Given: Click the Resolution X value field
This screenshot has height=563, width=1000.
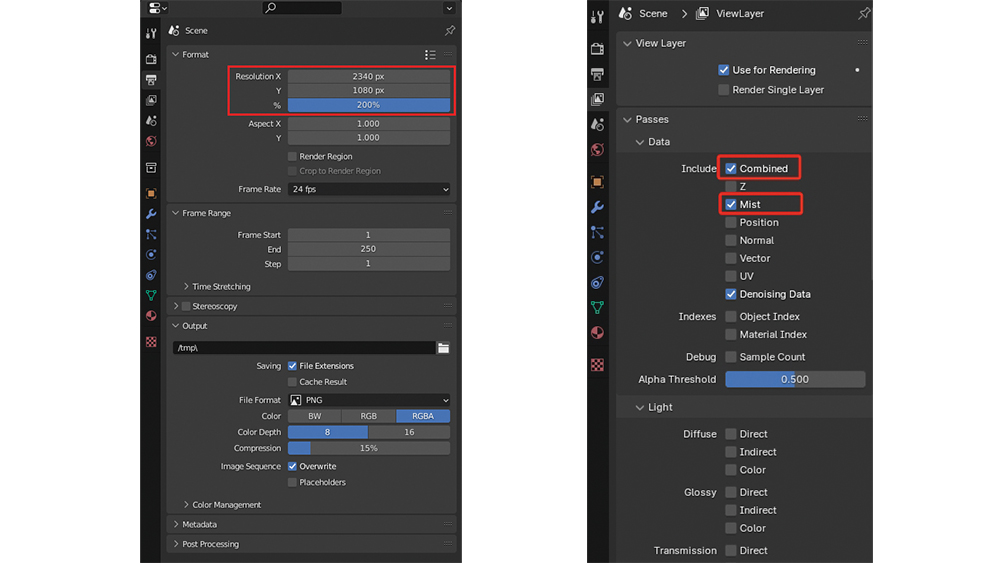Looking at the screenshot, I should pos(368,76).
